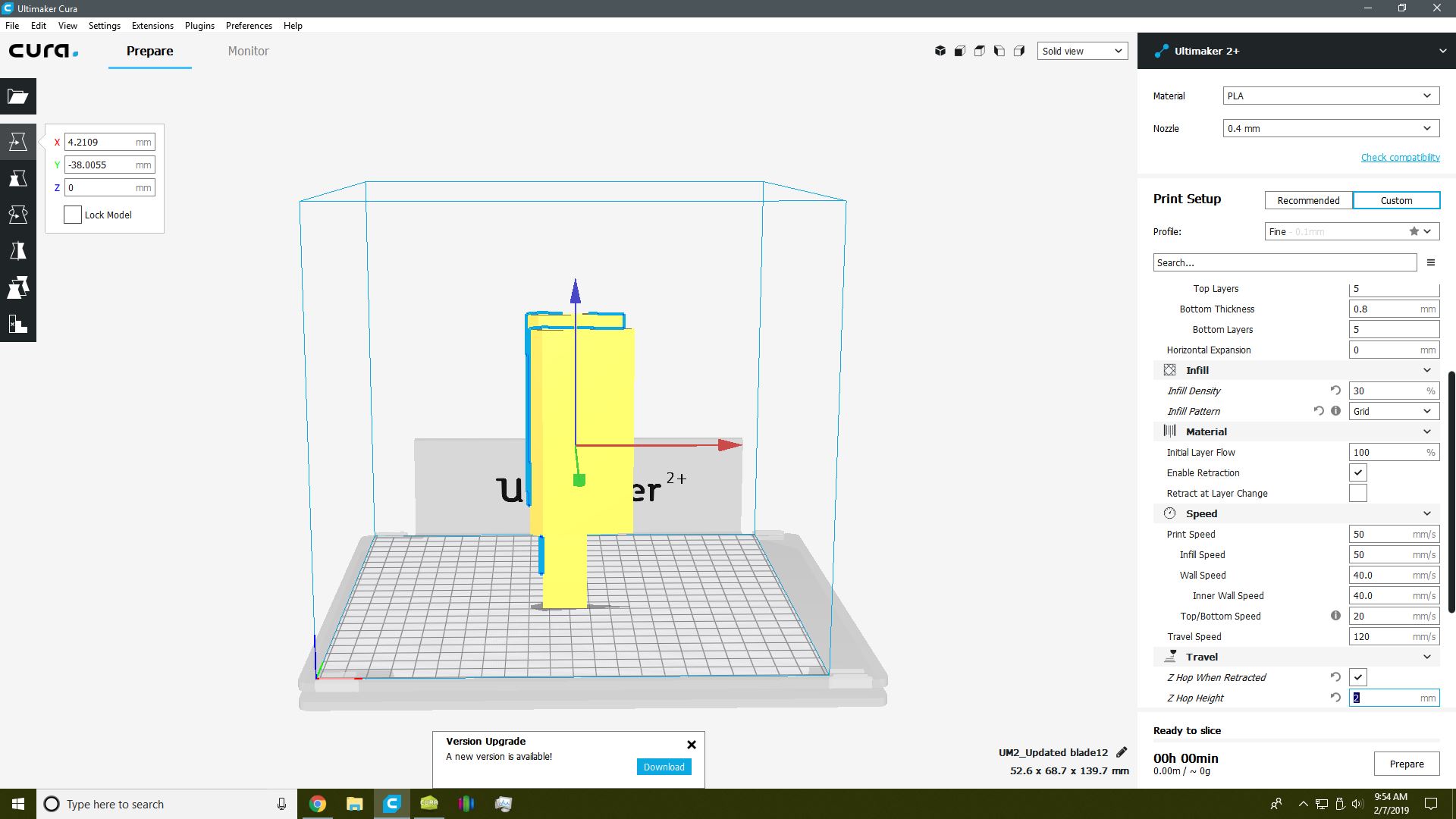Select the Infill Pattern dropdown
Viewport: 1456px width, 819px height.
tap(1390, 411)
